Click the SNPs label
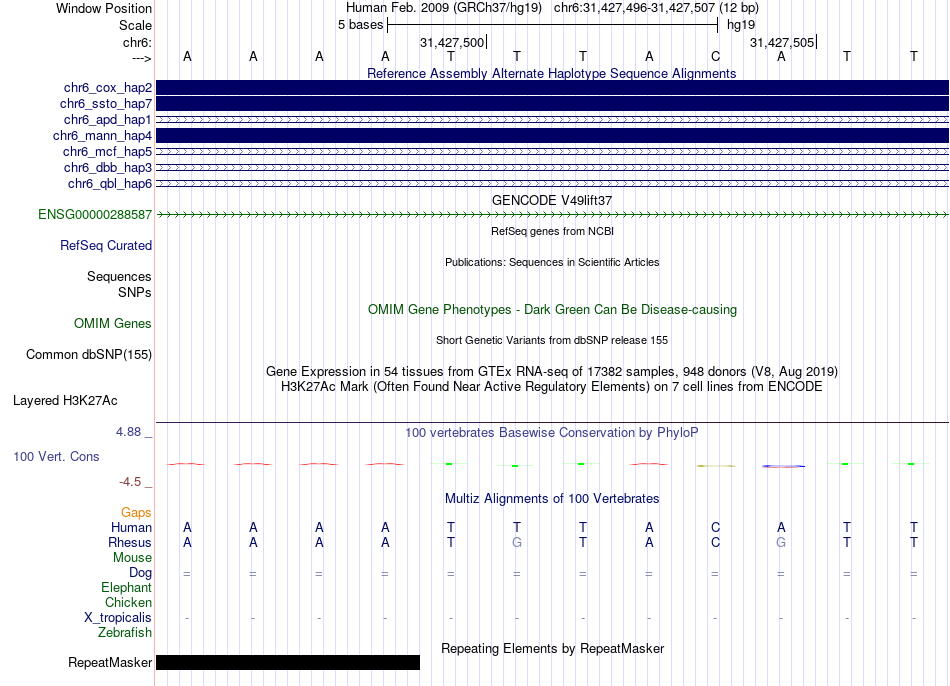950x686 pixels. pos(135,292)
